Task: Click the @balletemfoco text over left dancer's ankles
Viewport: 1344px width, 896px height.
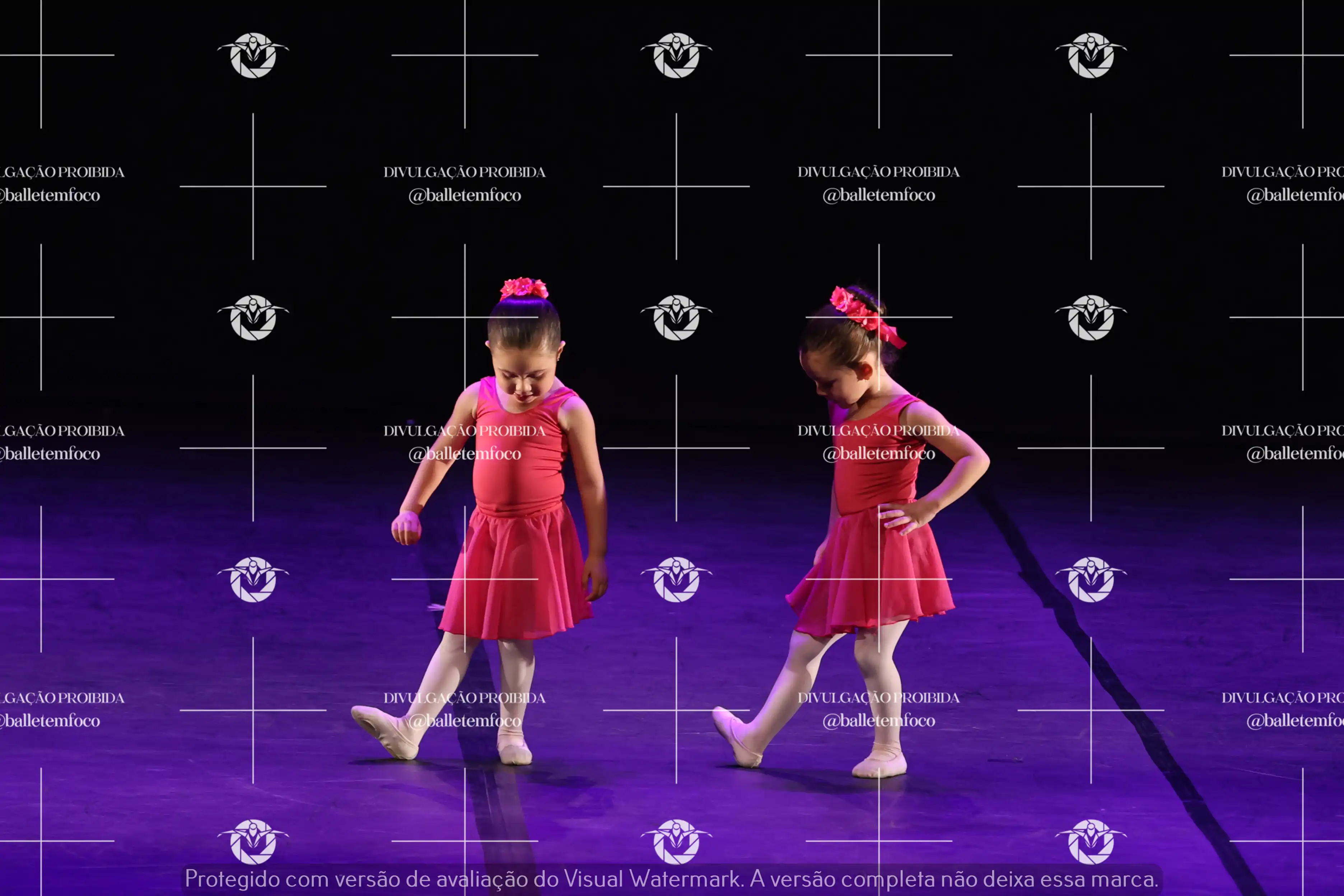Action: point(464,720)
